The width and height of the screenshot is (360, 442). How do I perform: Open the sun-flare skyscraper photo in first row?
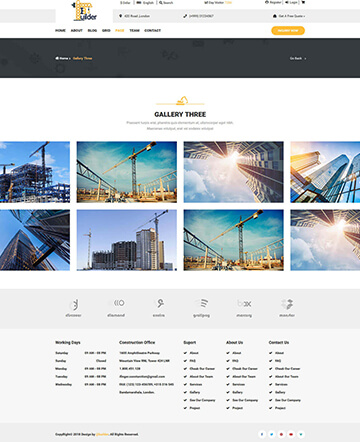click(234, 172)
